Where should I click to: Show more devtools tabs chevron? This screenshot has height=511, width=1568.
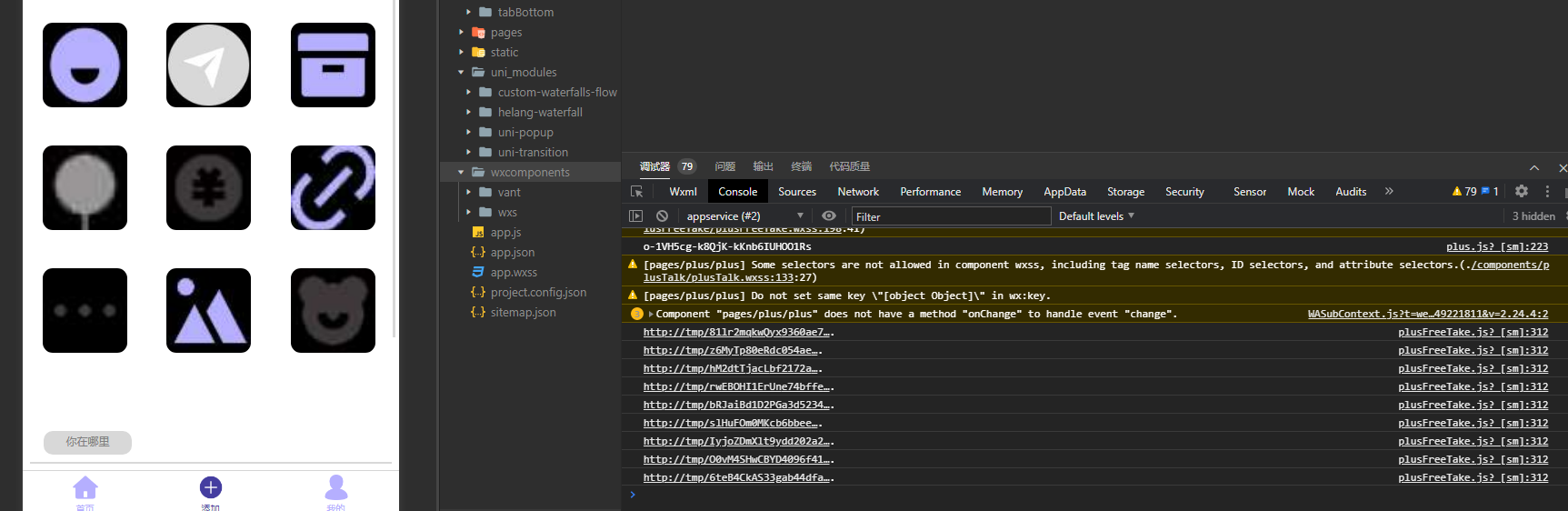pyautogui.click(x=1389, y=191)
